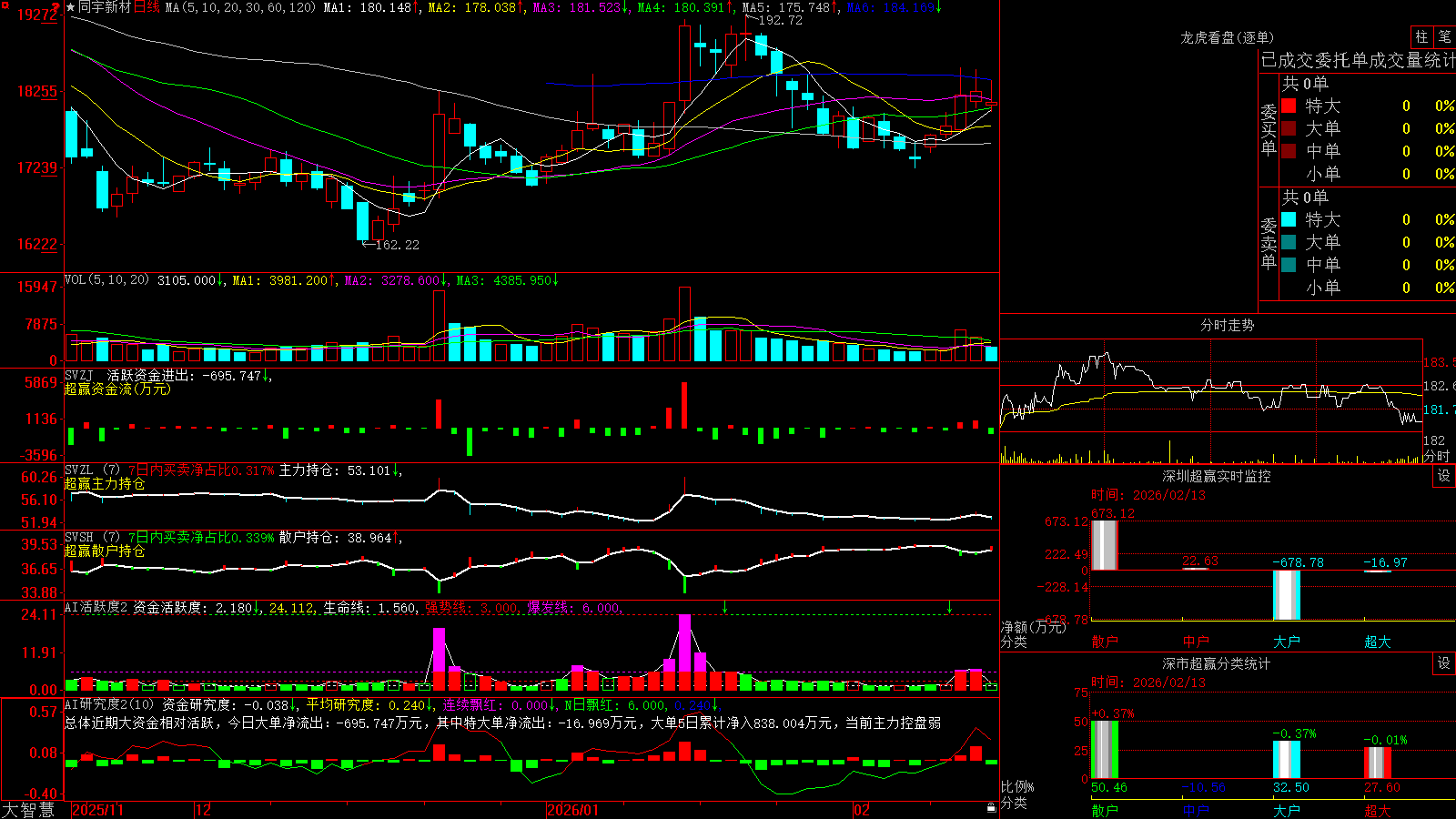Click the stock name 同宇新材
Image resolution: width=1456 pixels, height=819 pixels.
105,7
